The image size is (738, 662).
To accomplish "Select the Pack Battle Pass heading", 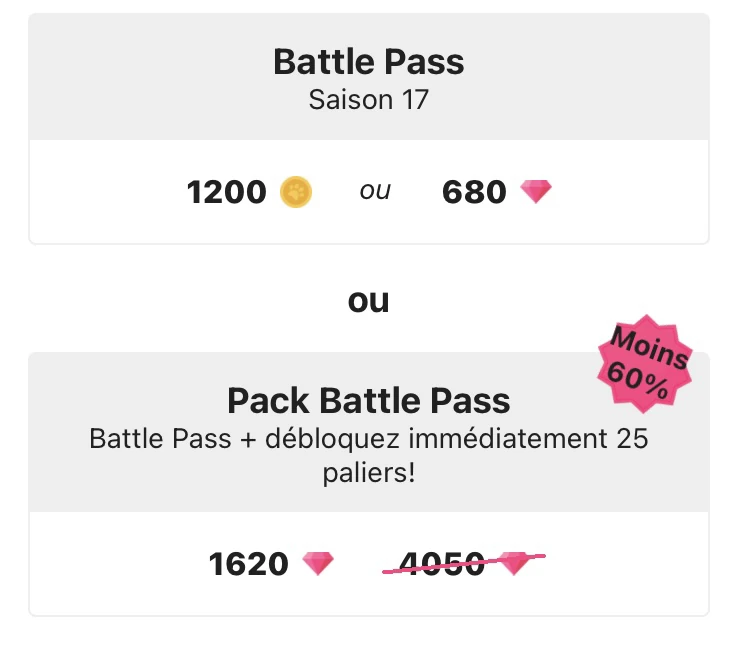I will coord(369,402).
